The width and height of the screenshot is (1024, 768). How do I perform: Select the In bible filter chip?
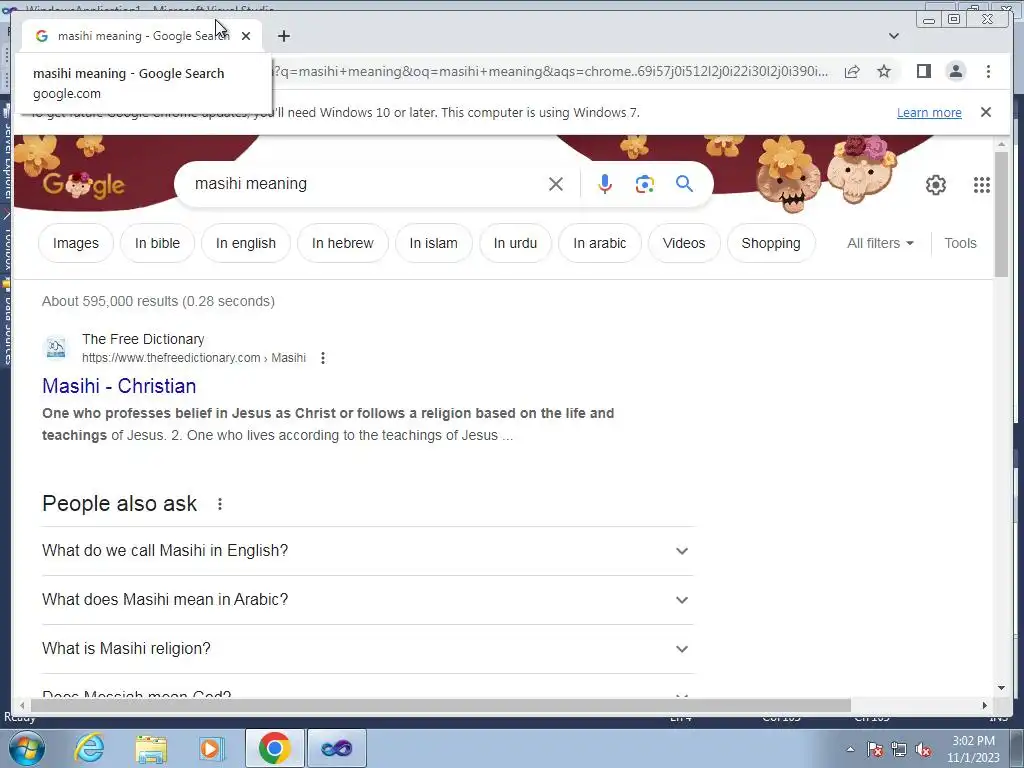[157, 243]
